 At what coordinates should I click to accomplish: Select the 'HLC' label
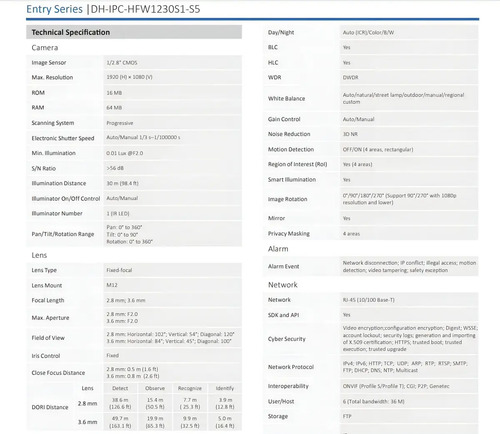click(273, 62)
